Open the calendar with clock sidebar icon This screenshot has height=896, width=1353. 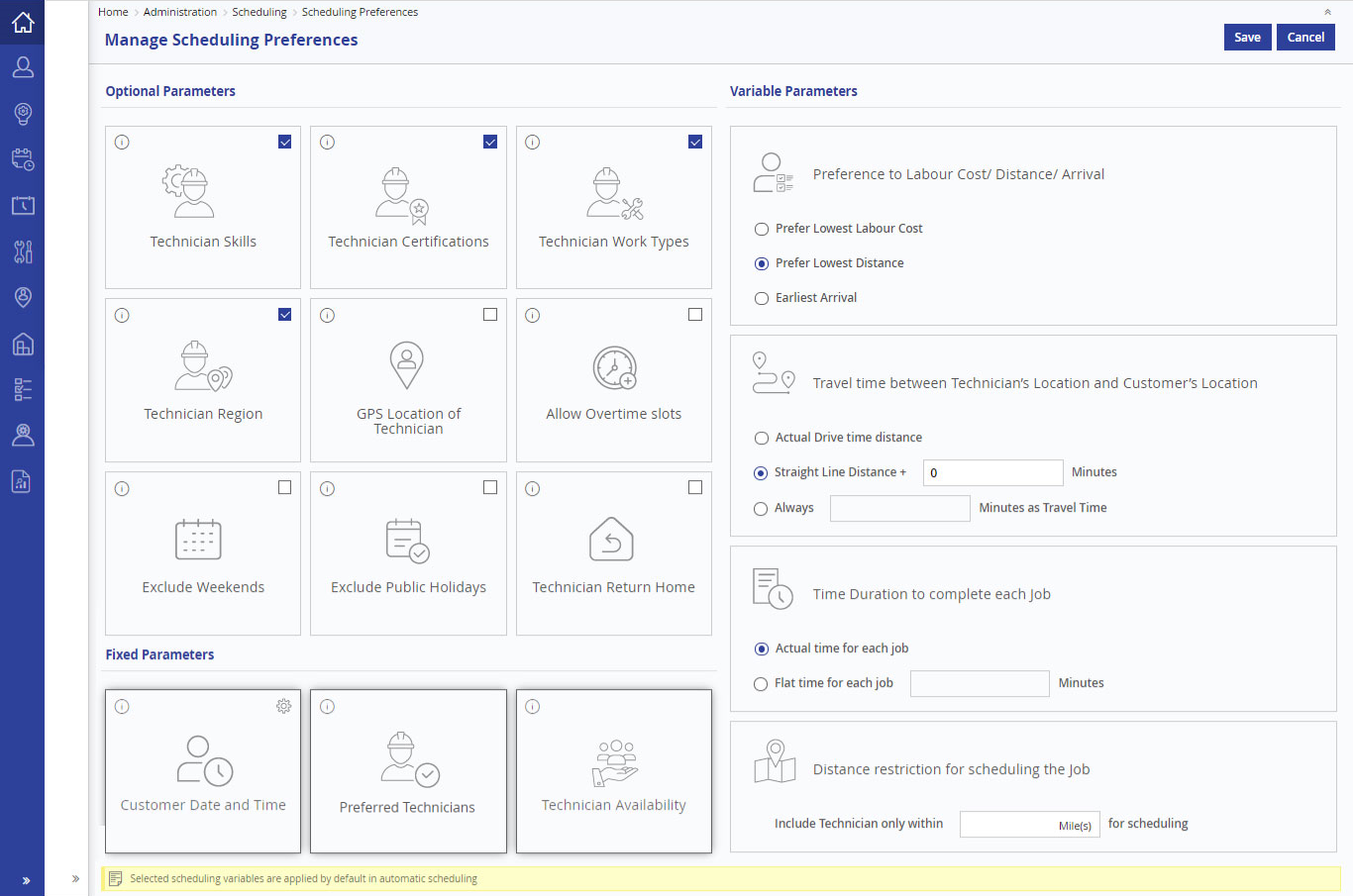coord(23,158)
